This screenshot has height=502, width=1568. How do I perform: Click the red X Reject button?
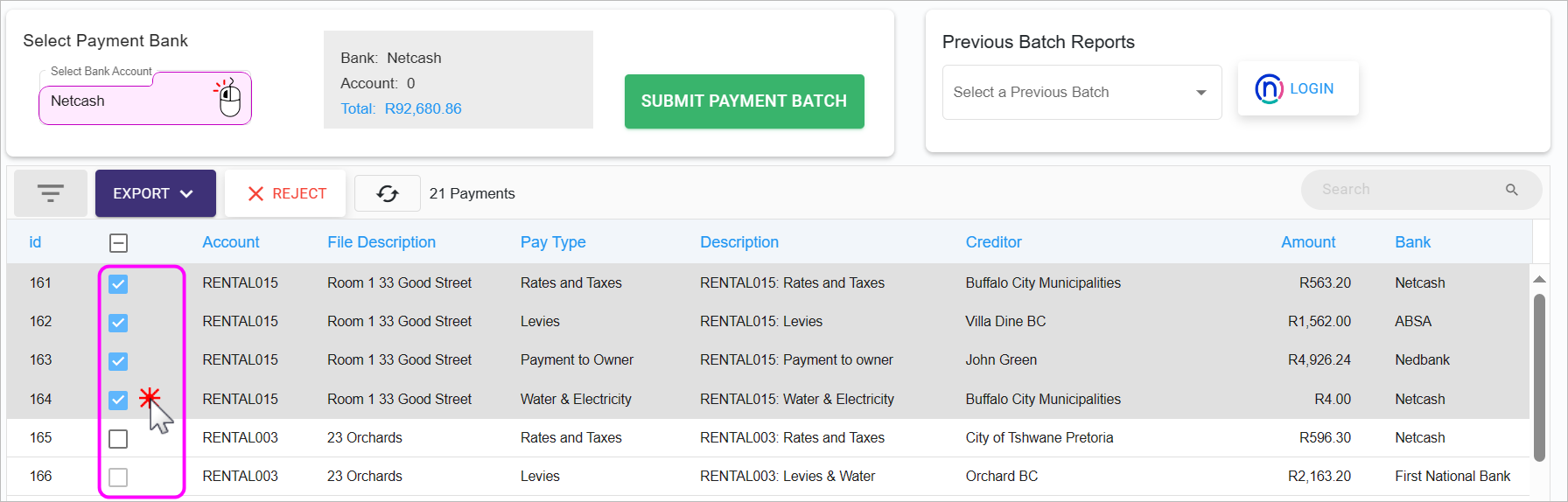(x=285, y=193)
